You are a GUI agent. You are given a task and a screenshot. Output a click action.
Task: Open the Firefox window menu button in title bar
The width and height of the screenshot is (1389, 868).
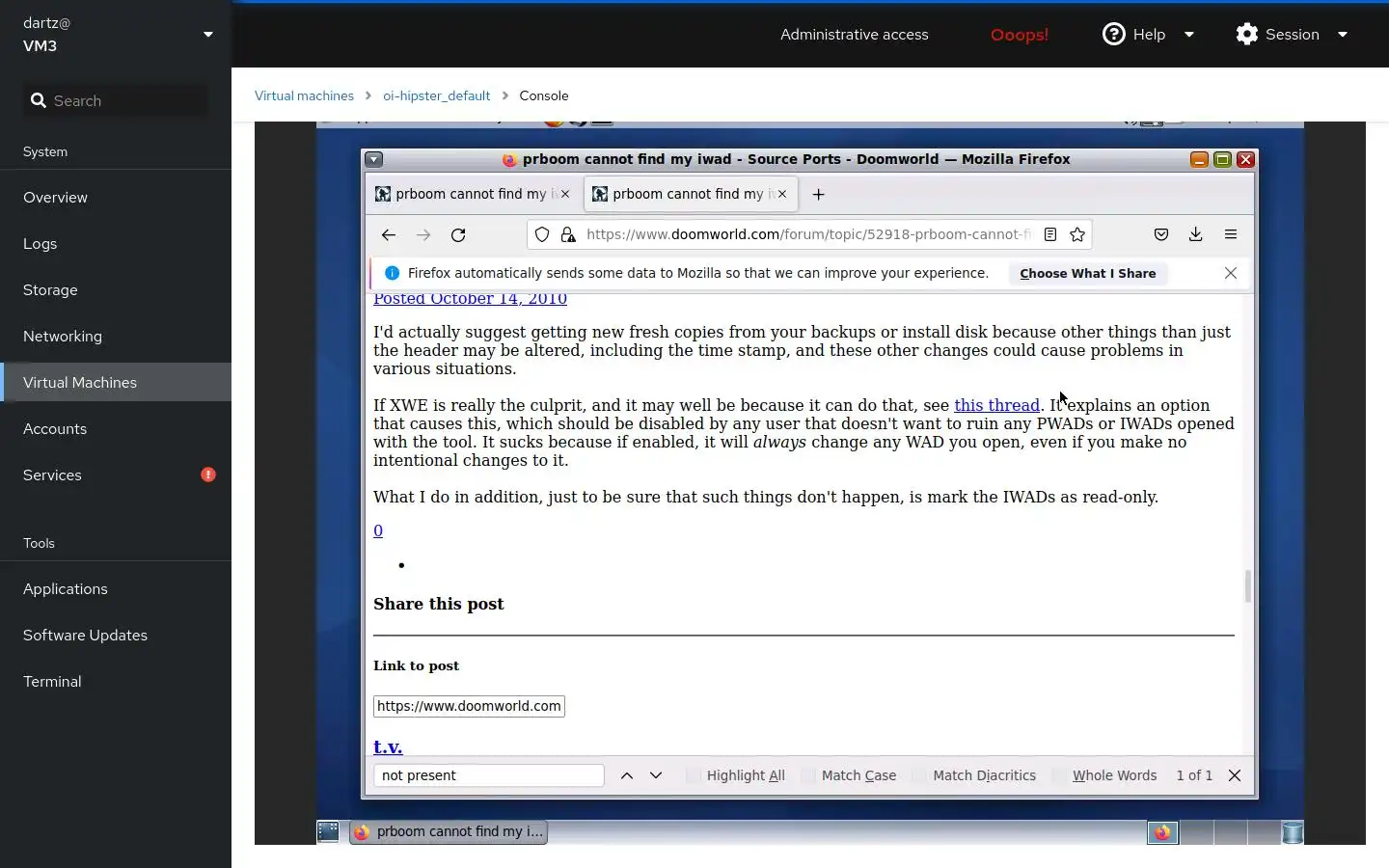click(374, 159)
